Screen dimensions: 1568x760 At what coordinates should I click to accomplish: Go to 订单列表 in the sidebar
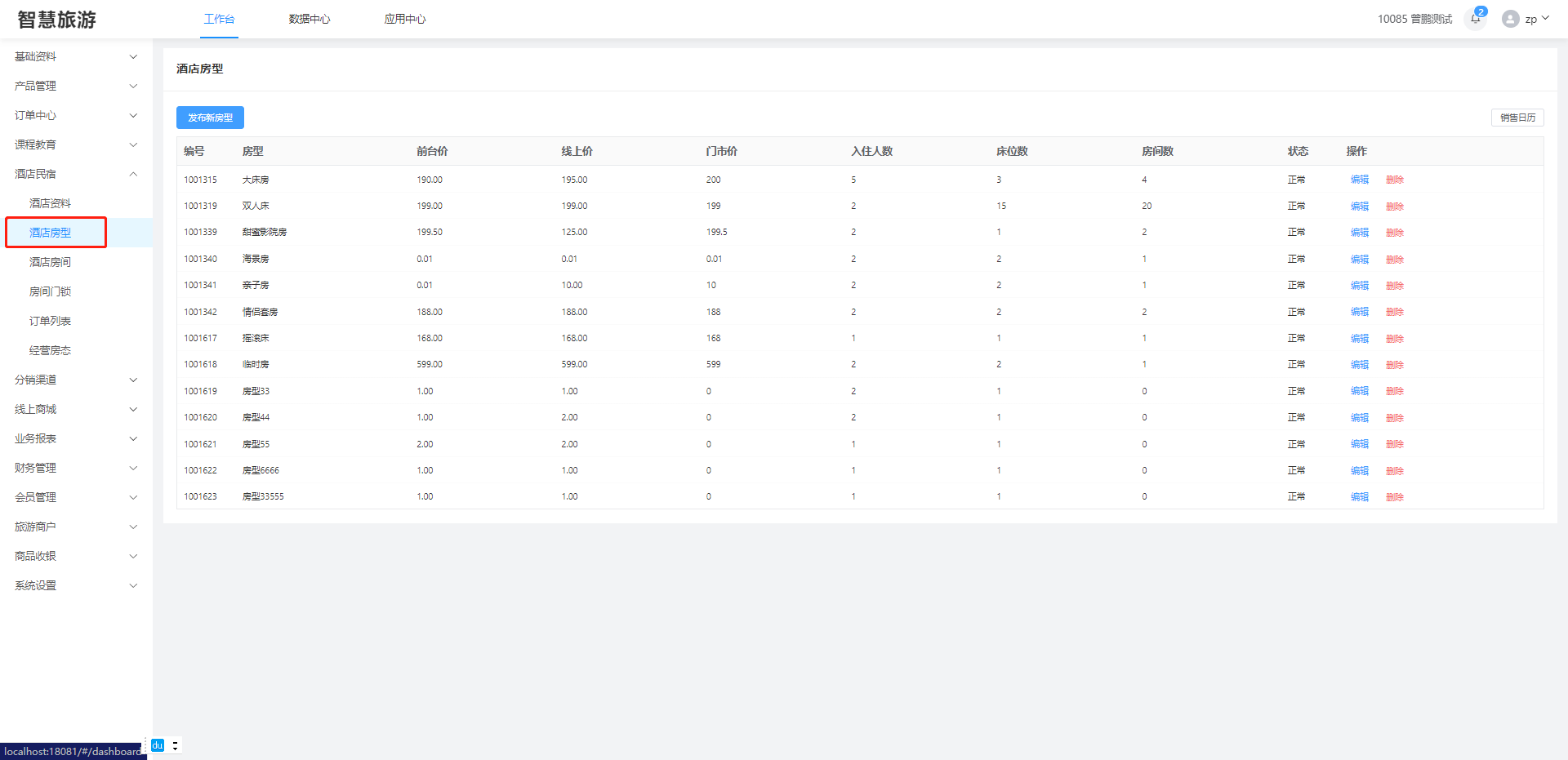51,321
